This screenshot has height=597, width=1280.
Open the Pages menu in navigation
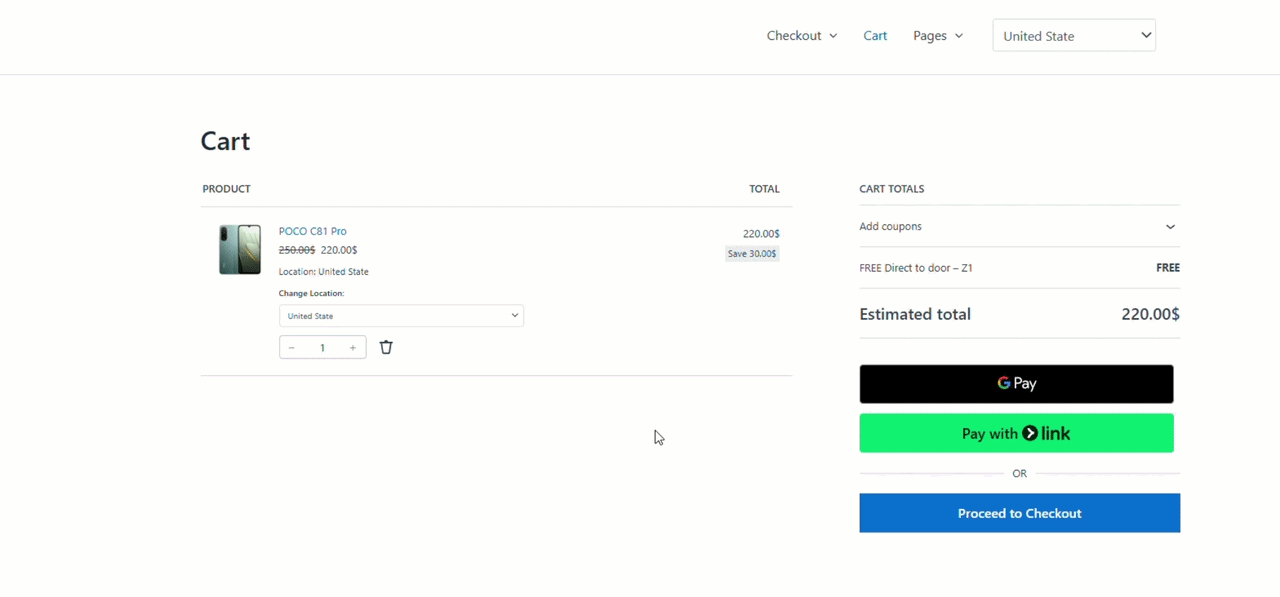tap(938, 36)
